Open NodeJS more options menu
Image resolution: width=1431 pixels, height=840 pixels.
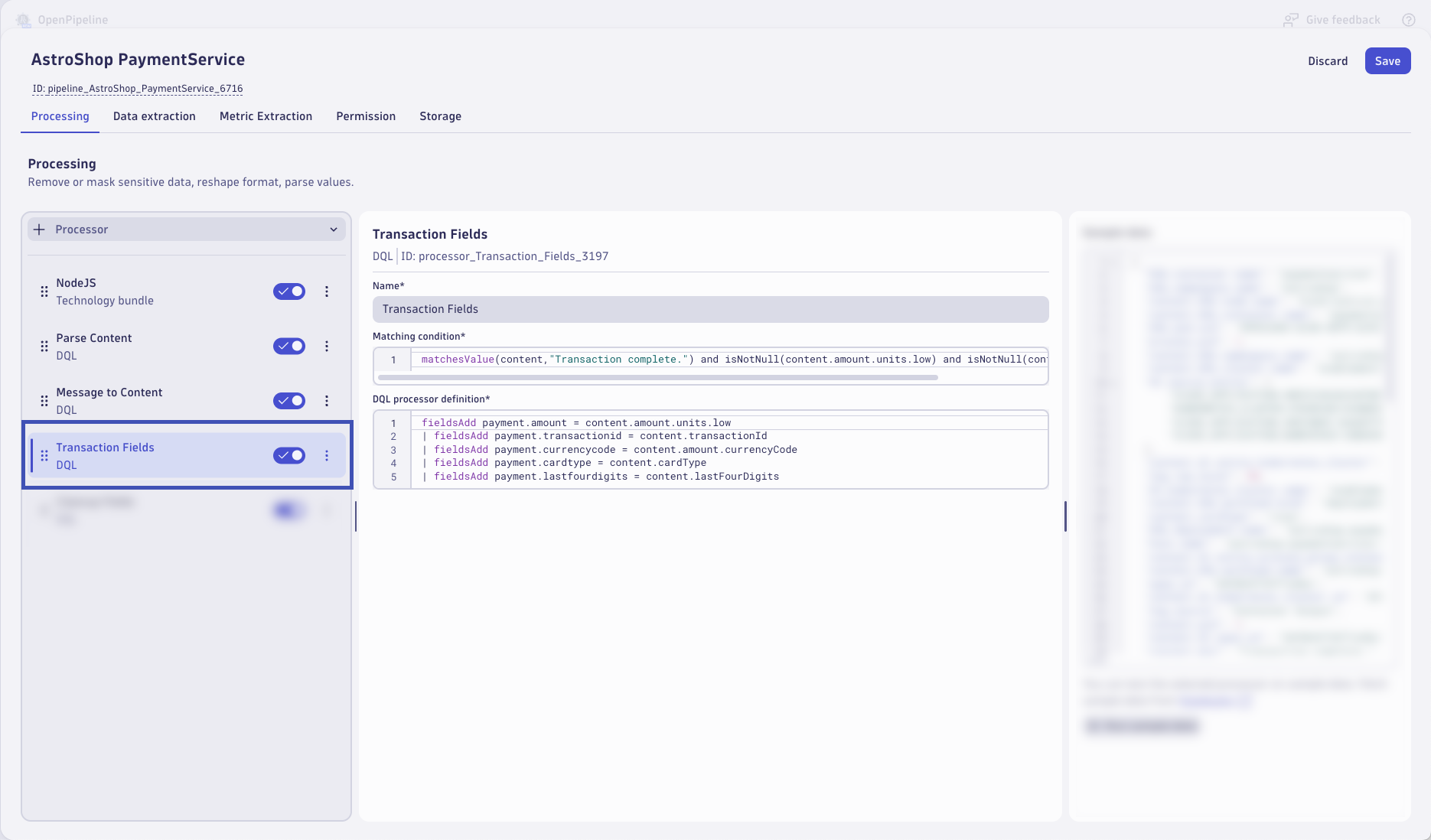[x=327, y=291]
